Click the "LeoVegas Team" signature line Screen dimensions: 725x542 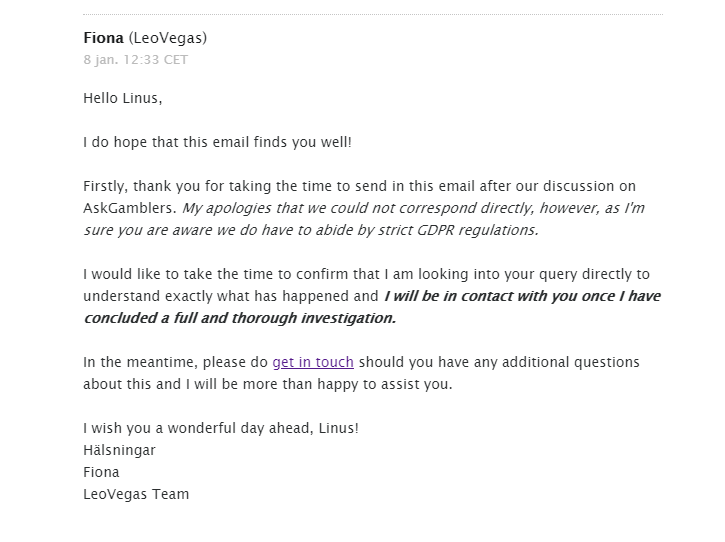click(x=136, y=494)
